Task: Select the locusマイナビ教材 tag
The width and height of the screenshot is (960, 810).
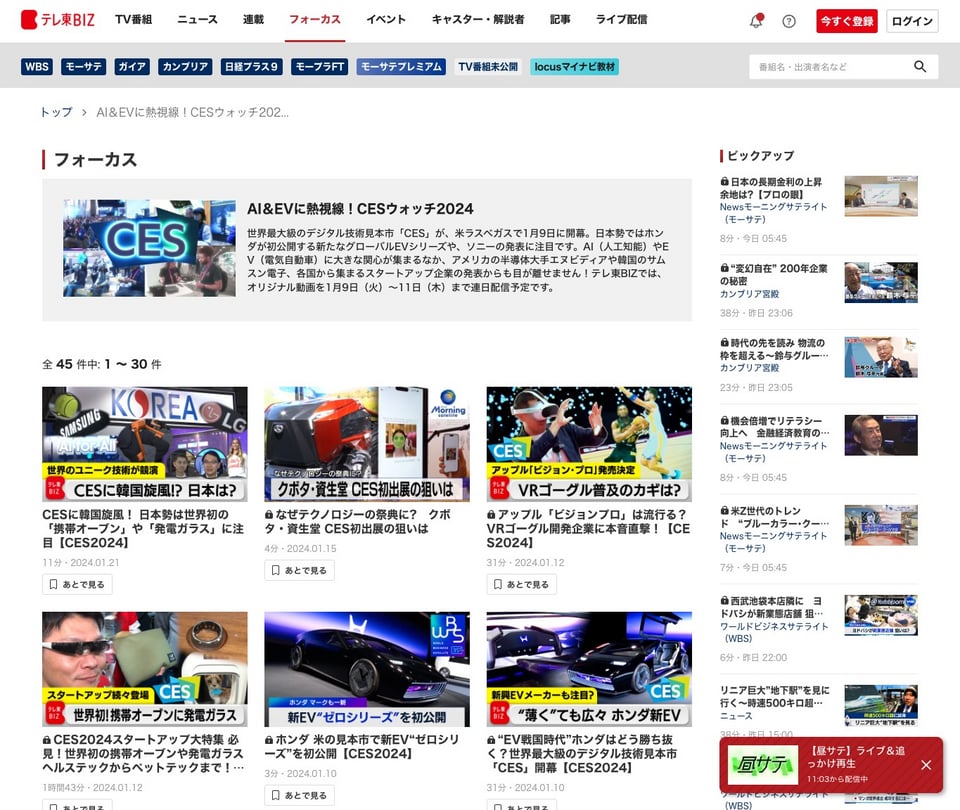Action: 574,67
